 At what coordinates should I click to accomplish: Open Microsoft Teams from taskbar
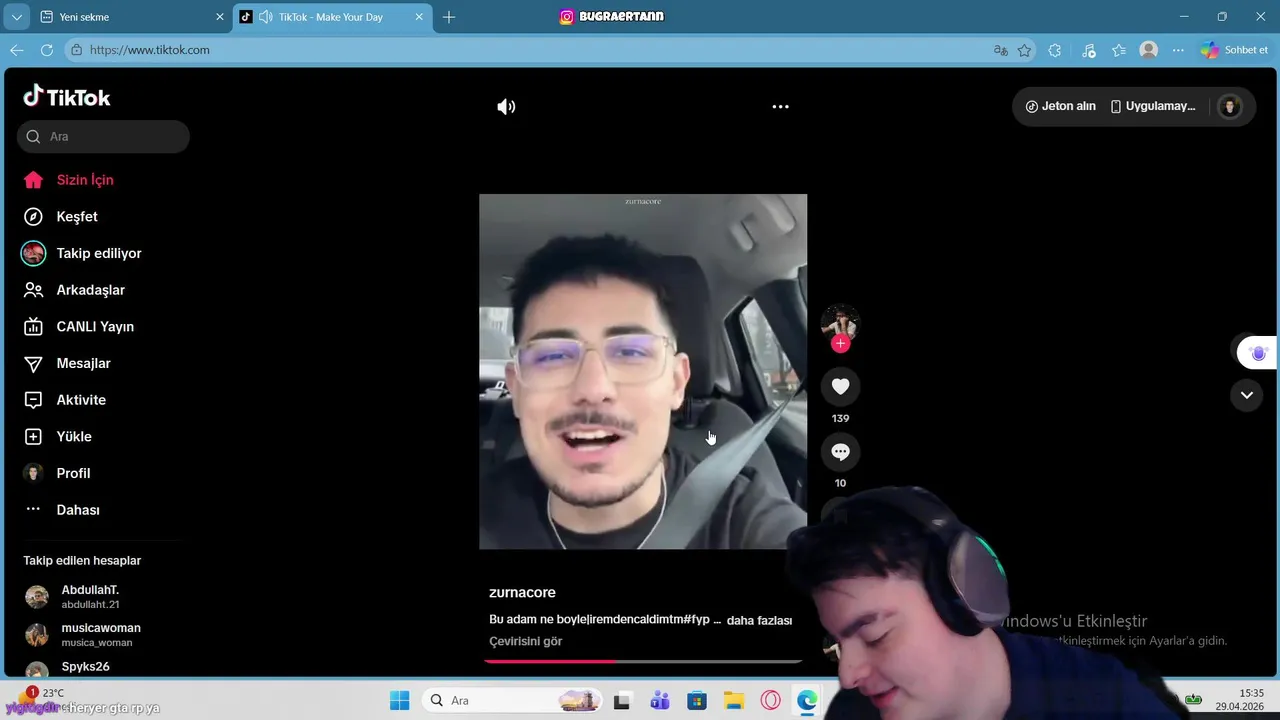tap(659, 700)
